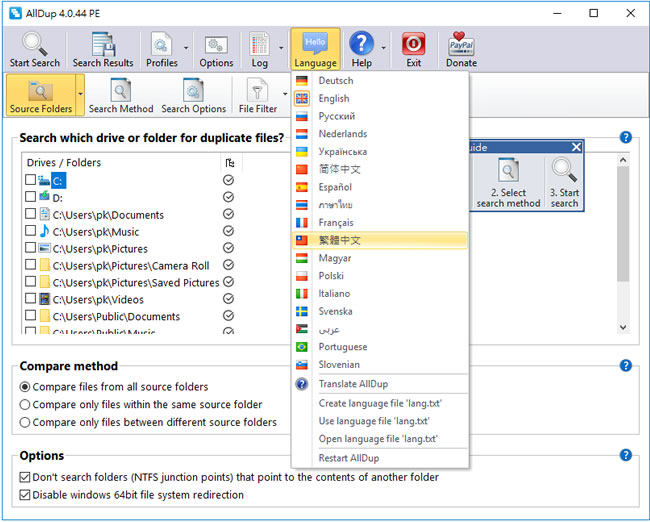Image resolution: width=650 pixels, height=522 pixels.
Task: Click the Videos folder film icon
Action: point(44,299)
